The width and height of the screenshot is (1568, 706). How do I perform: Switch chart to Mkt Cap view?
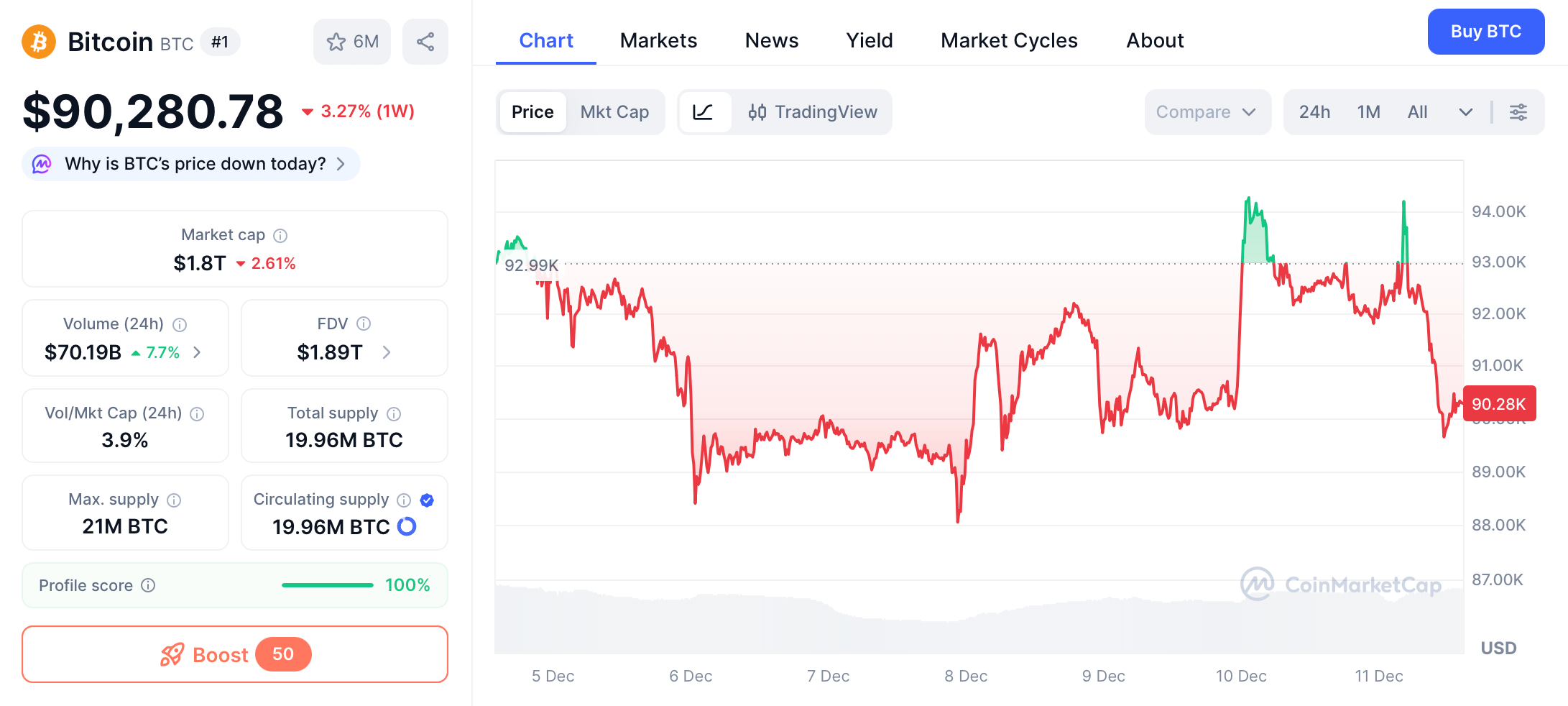coord(614,112)
